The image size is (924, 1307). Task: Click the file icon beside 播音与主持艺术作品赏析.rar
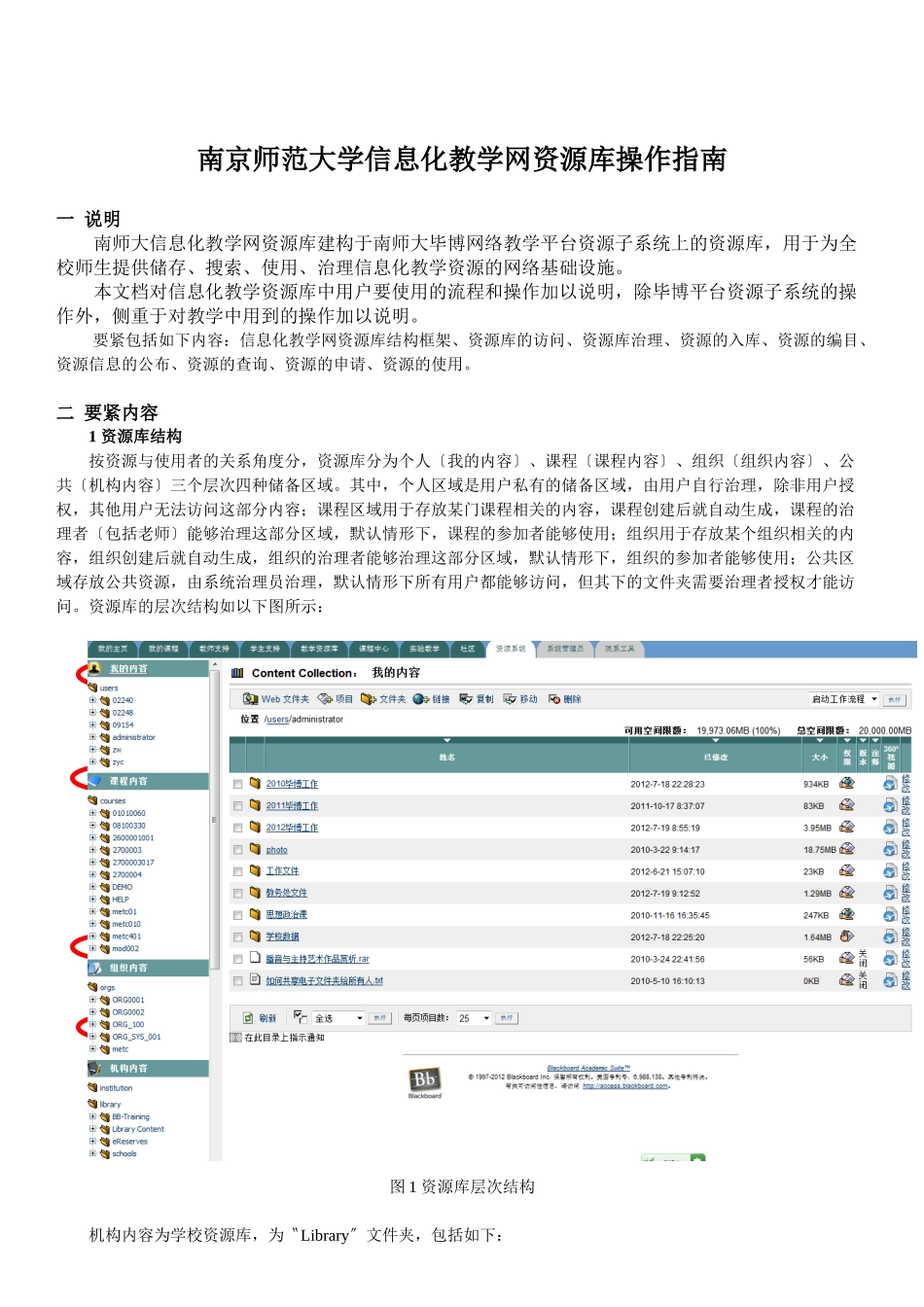(255, 958)
